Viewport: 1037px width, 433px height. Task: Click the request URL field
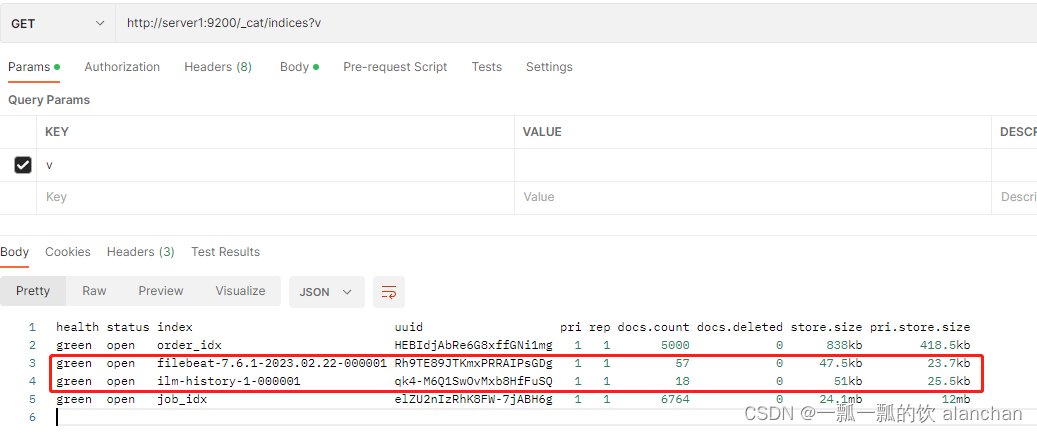click(575, 23)
